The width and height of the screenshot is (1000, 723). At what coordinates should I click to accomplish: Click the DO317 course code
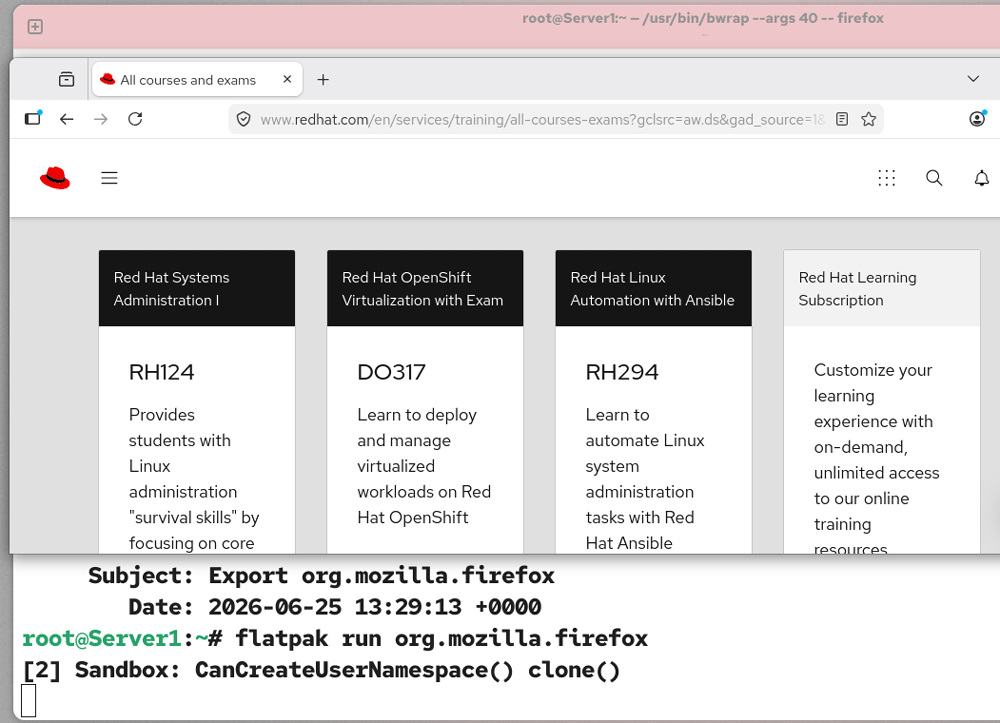391,372
